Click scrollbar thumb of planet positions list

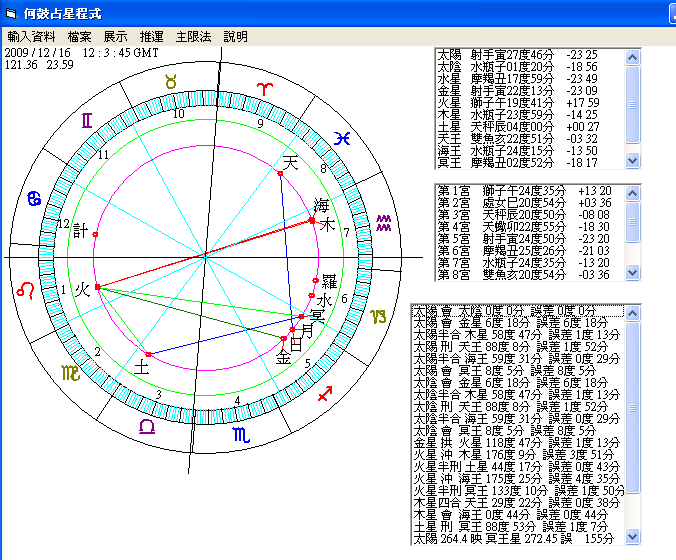pos(632,105)
